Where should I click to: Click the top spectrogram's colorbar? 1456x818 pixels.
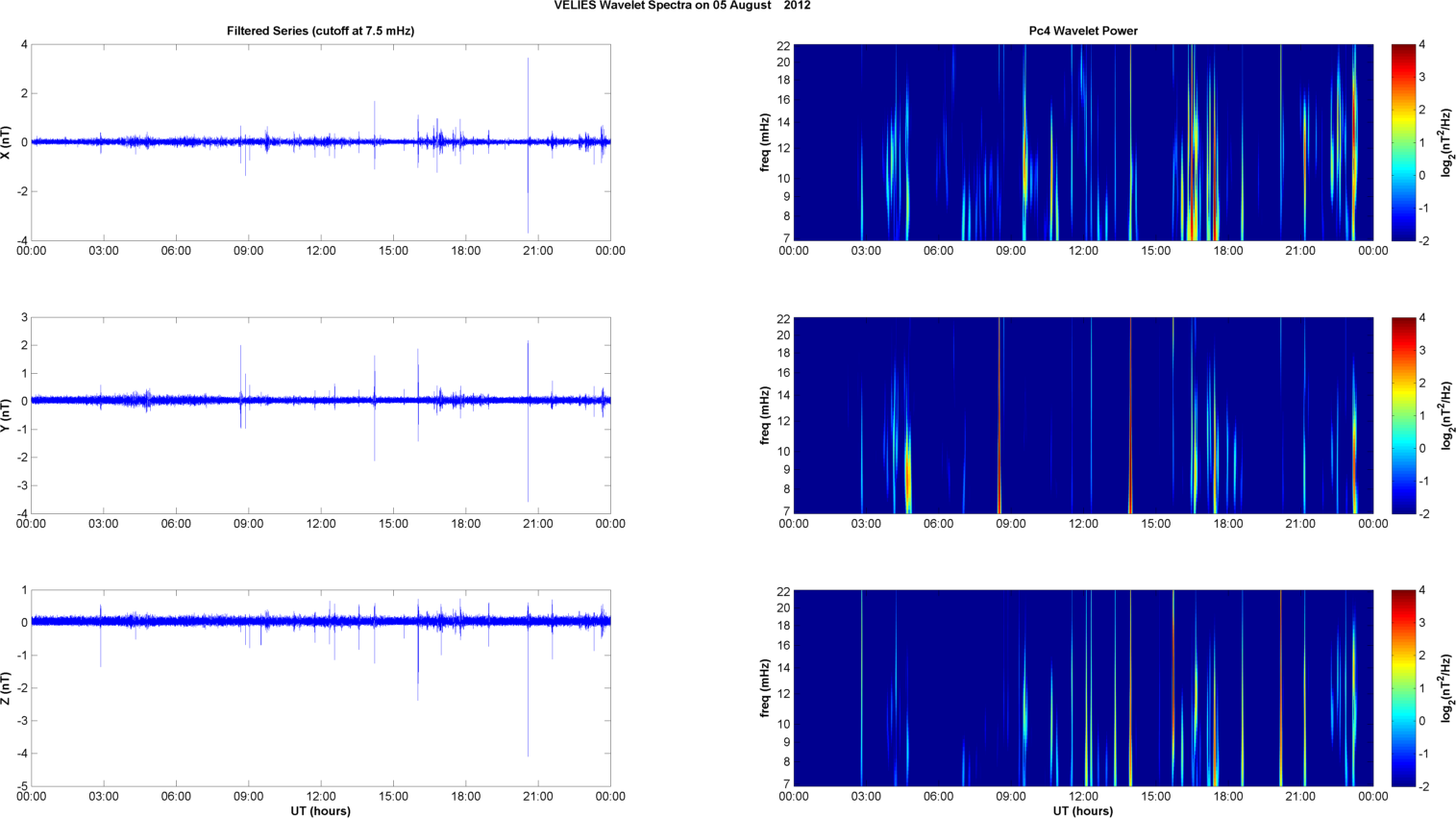tap(1403, 142)
